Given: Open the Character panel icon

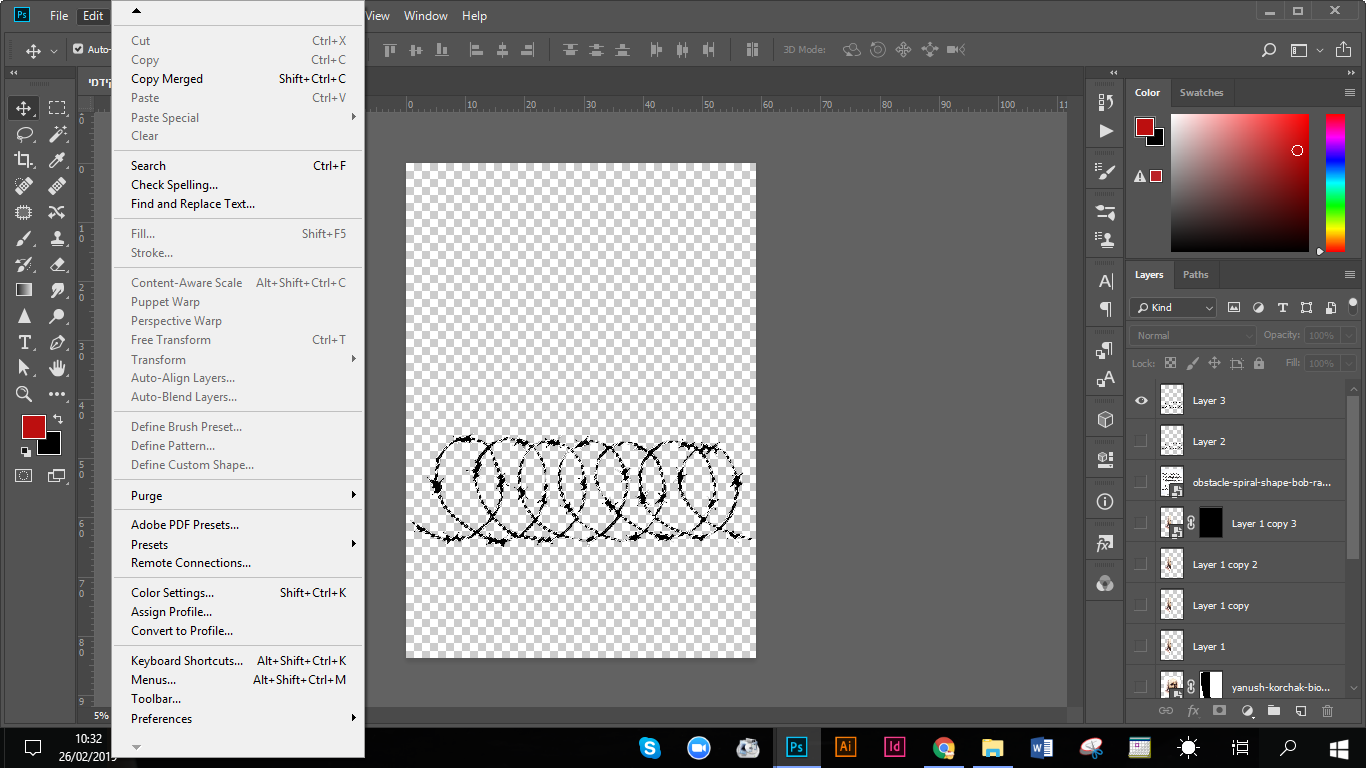Looking at the screenshot, I should 1105,281.
